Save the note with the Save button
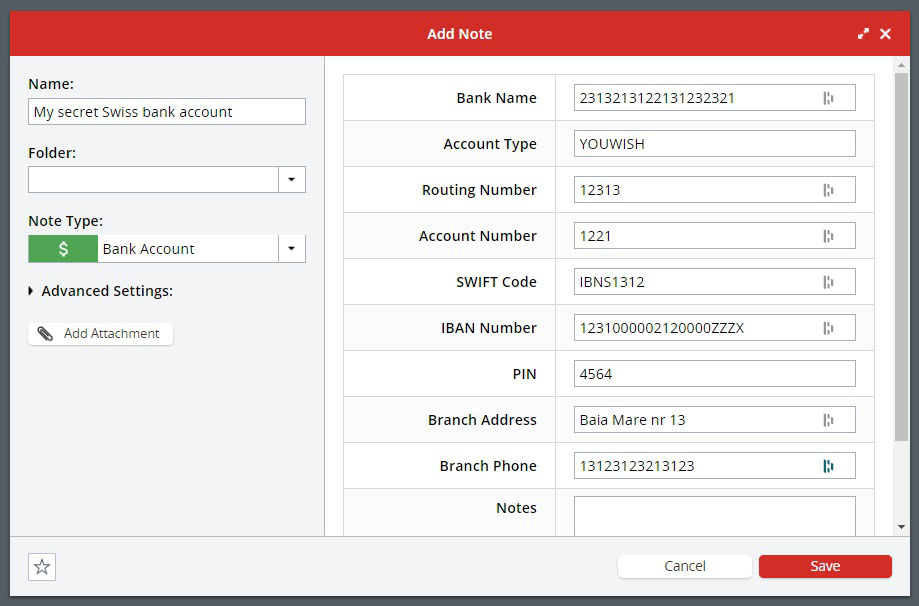Viewport: 919px width, 606px height. click(x=824, y=566)
